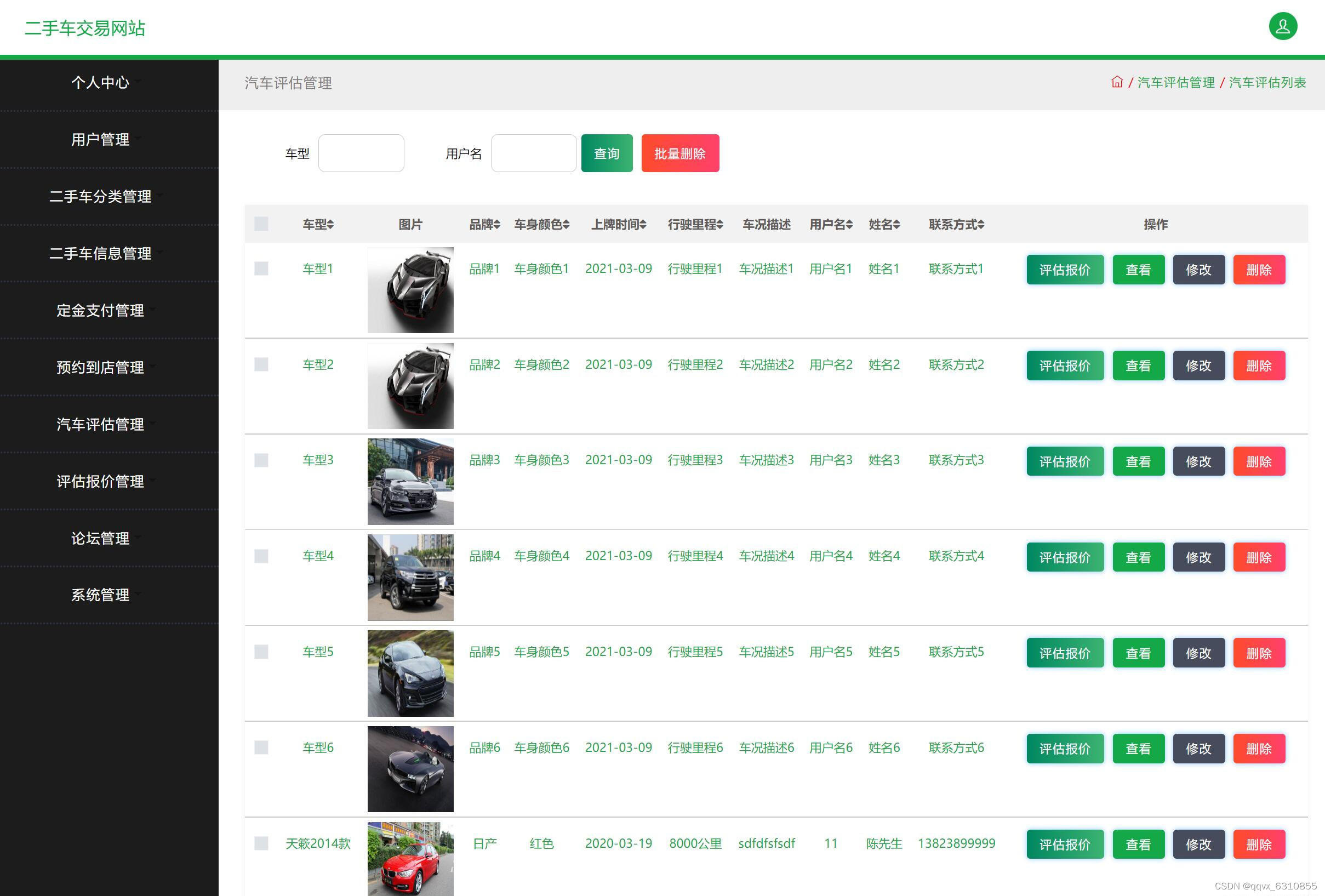Click the 陈先生 name cell

click(884, 843)
